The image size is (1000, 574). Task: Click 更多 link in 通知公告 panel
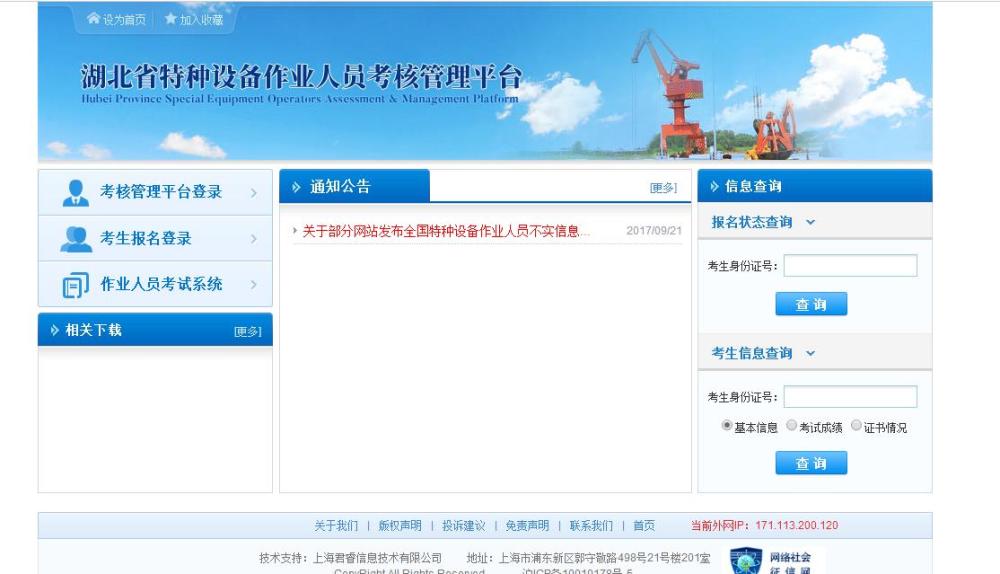(663, 188)
